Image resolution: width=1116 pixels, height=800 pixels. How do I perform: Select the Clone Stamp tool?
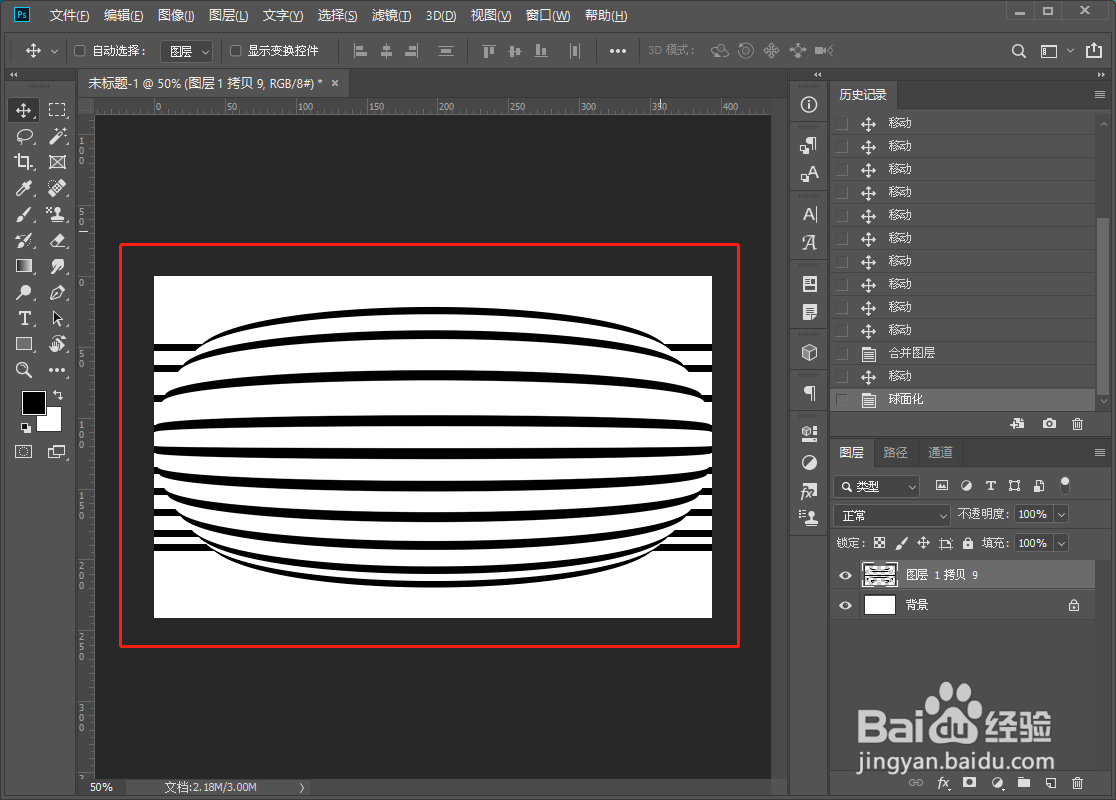[57, 214]
